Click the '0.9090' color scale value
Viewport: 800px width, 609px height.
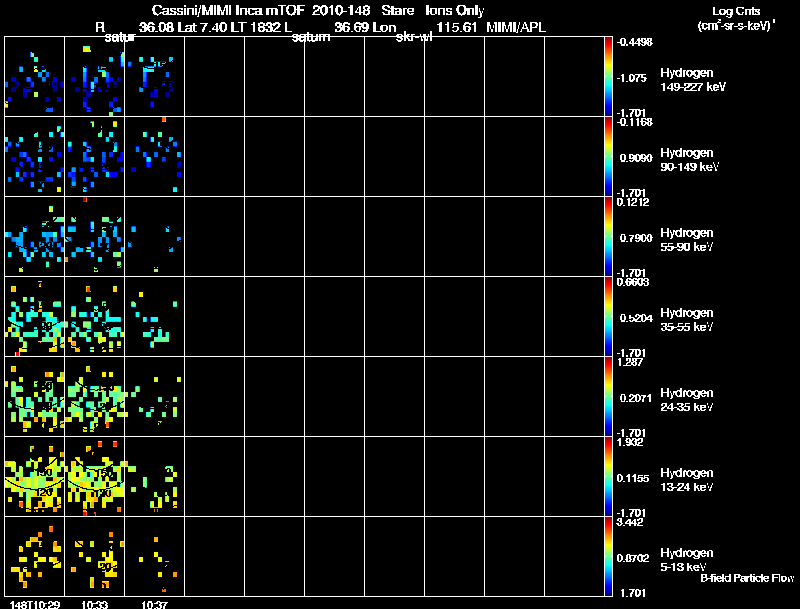(636, 158)
